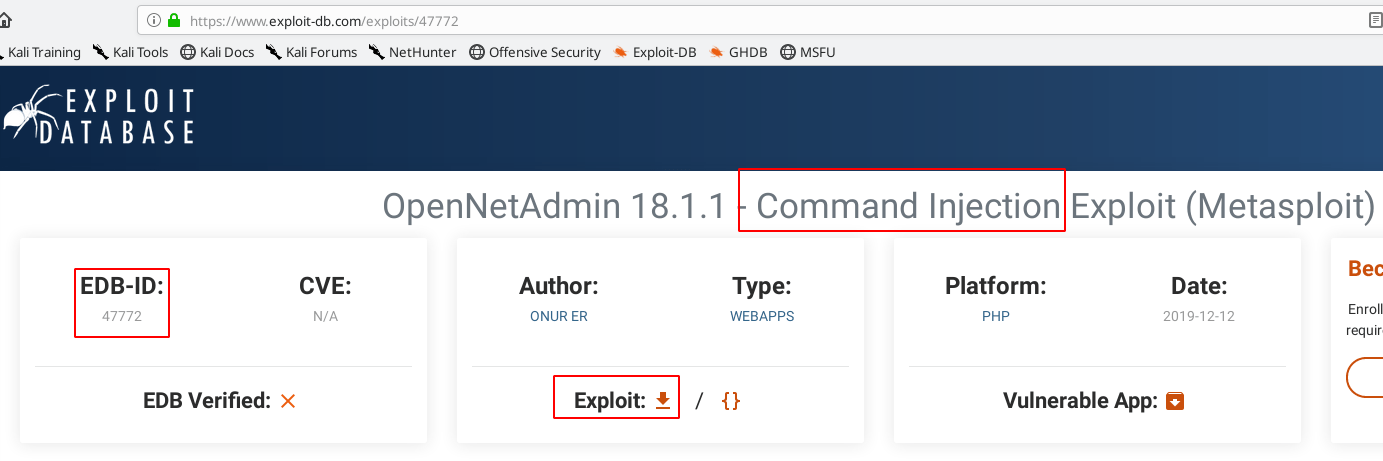Click the date 2019-12-12
This screenshot has width=1383, height=461.
[x=1199, y=316]
